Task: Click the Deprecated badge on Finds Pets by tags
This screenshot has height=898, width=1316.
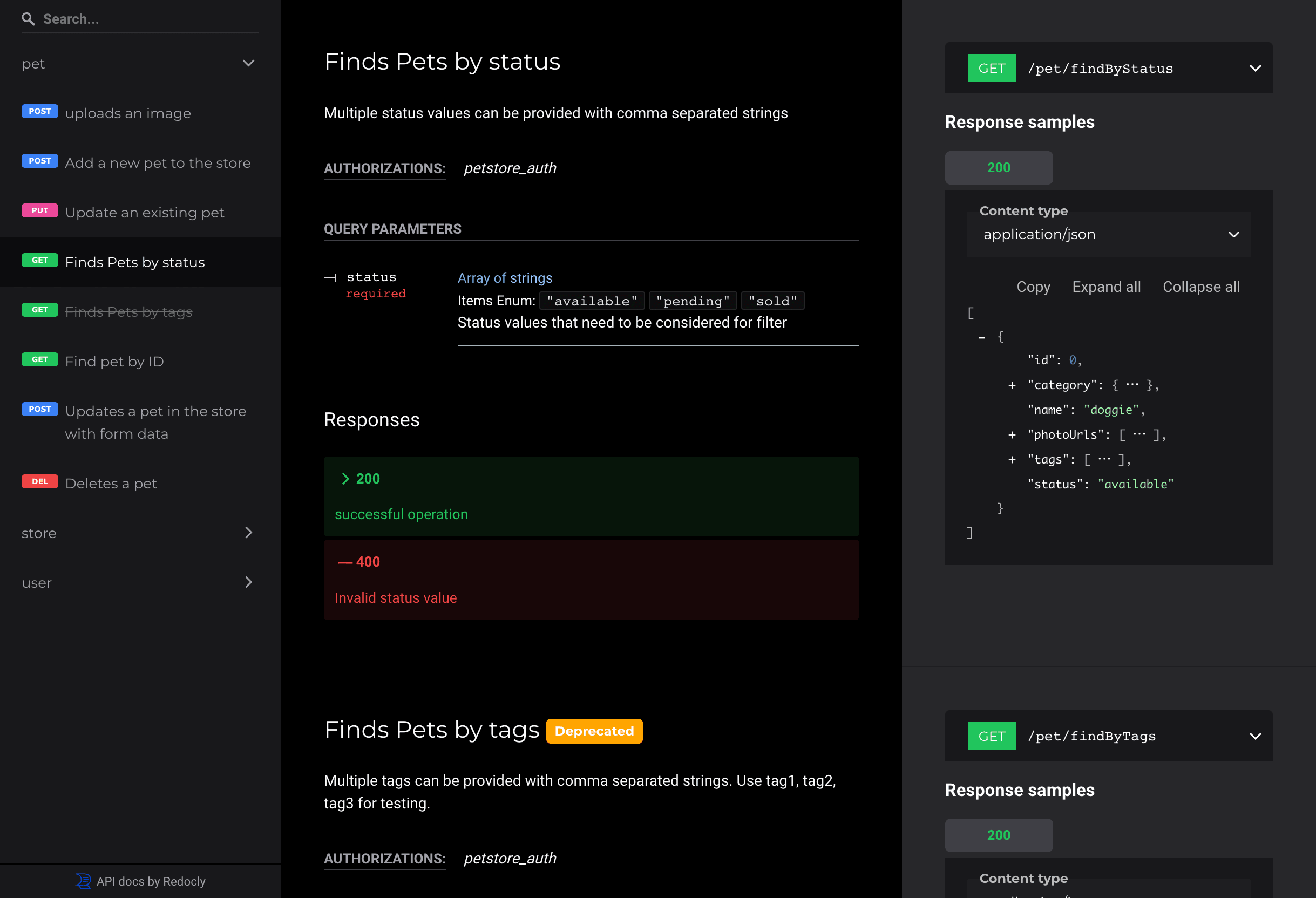Action: pos(594,731)
